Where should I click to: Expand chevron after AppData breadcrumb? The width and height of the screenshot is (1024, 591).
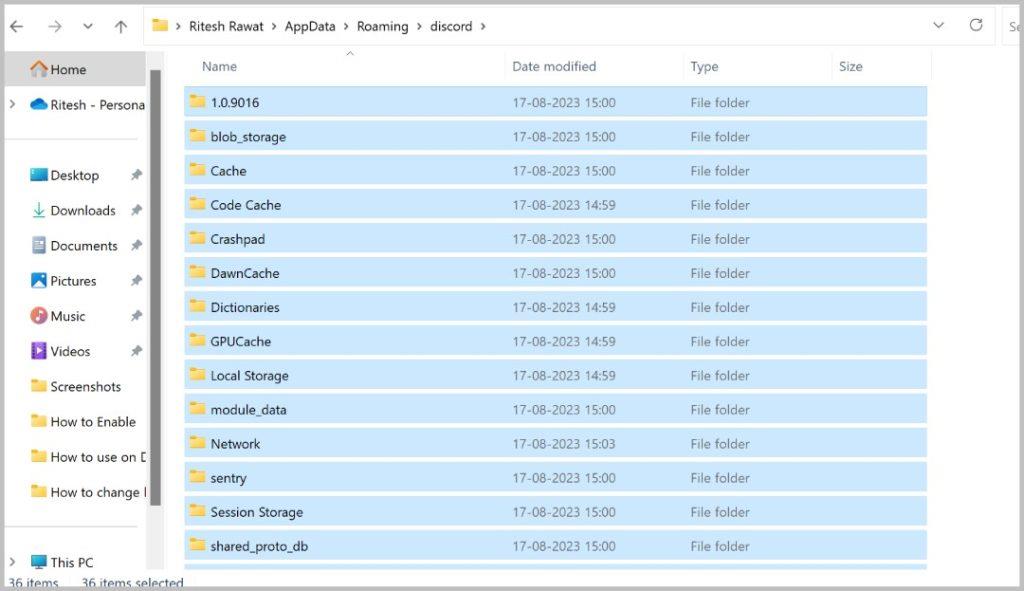(x=346, y=27)
